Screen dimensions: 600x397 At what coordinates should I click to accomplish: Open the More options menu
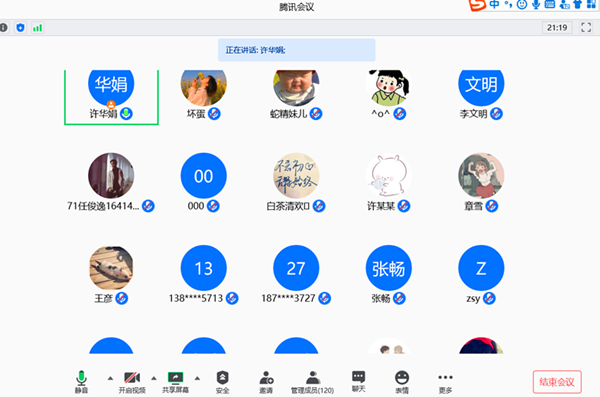(x=445, y=377)
